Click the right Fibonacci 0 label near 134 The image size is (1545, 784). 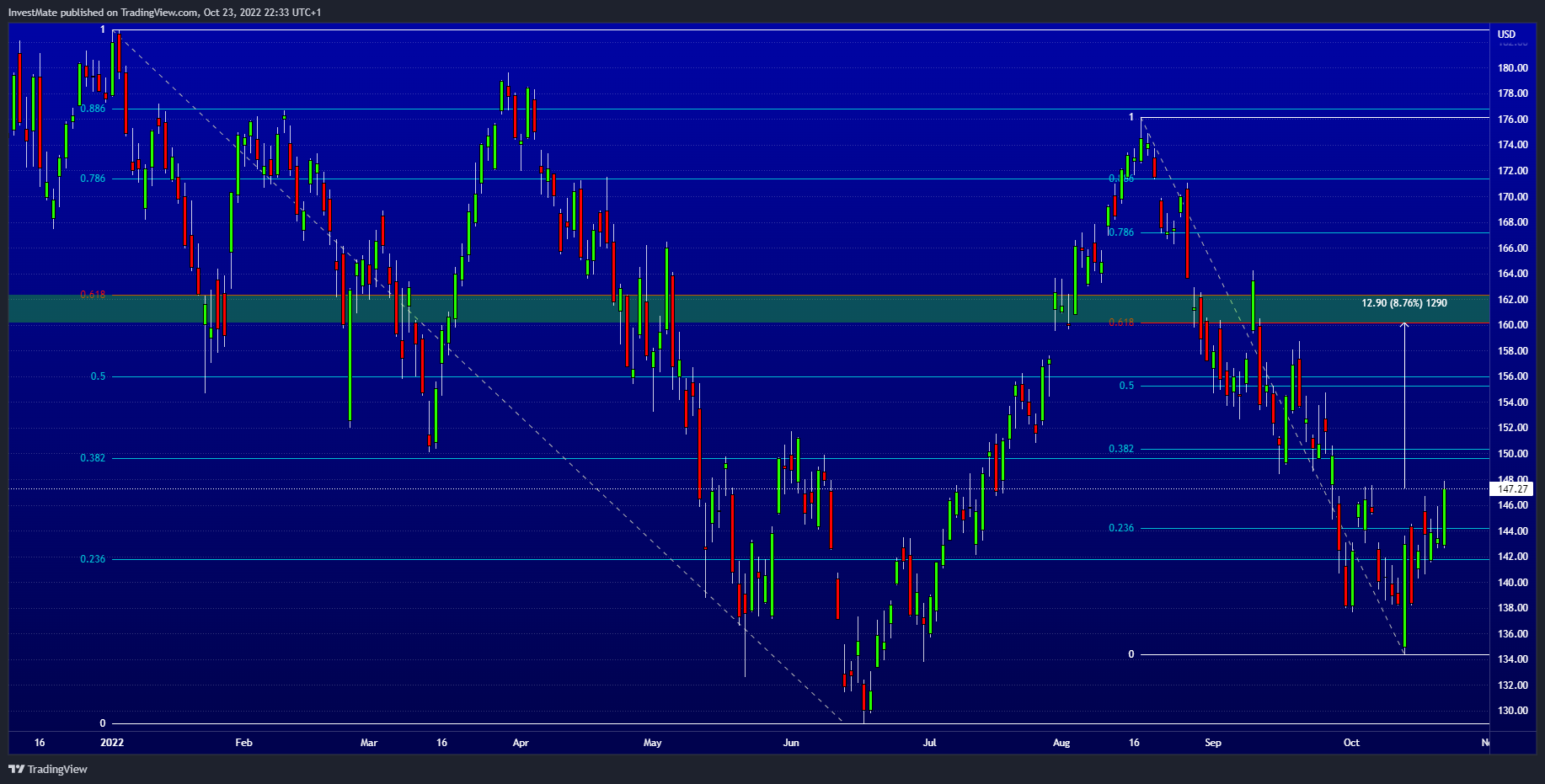click(1131, 654)
